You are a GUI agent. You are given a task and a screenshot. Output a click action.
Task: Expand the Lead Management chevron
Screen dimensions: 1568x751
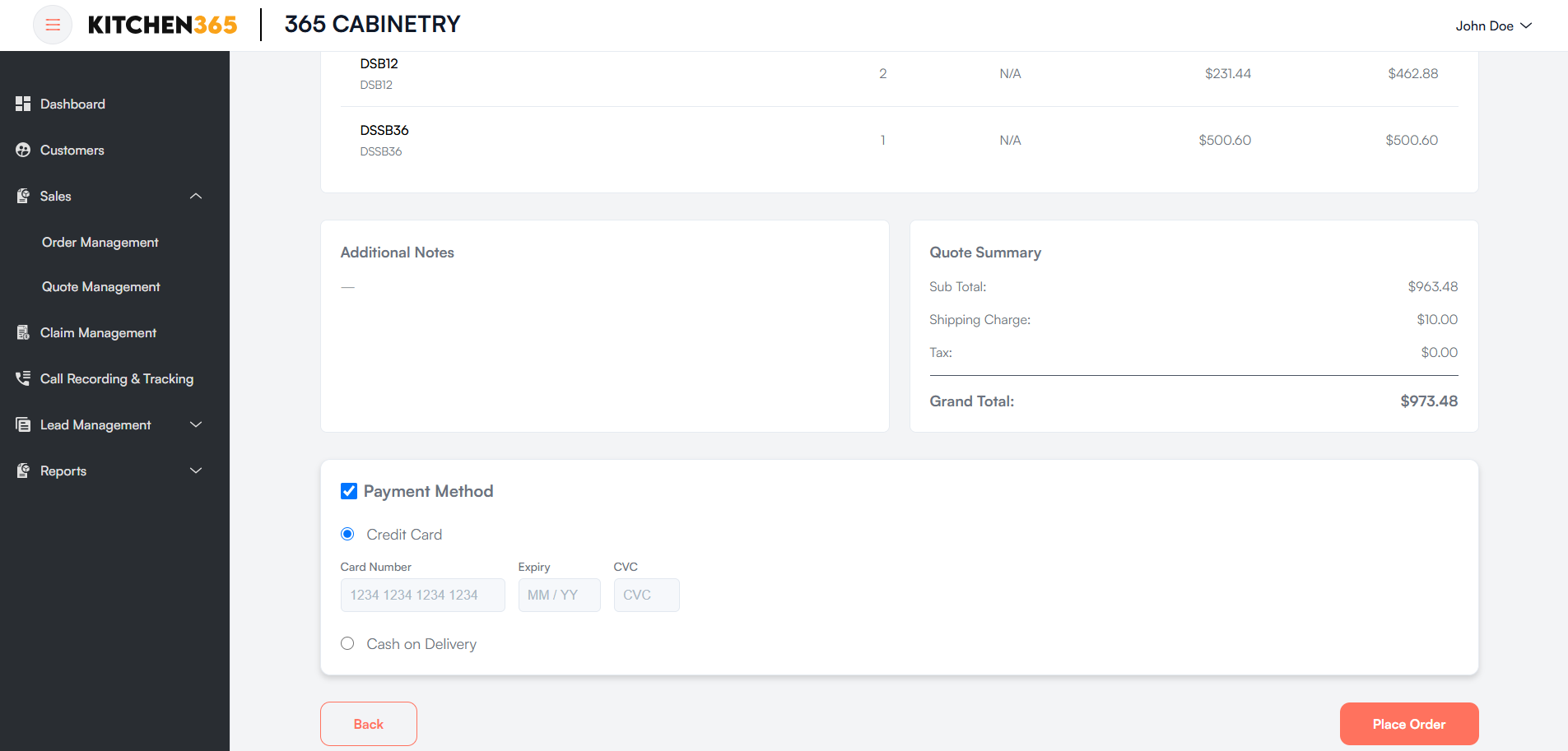coord(196,424)
